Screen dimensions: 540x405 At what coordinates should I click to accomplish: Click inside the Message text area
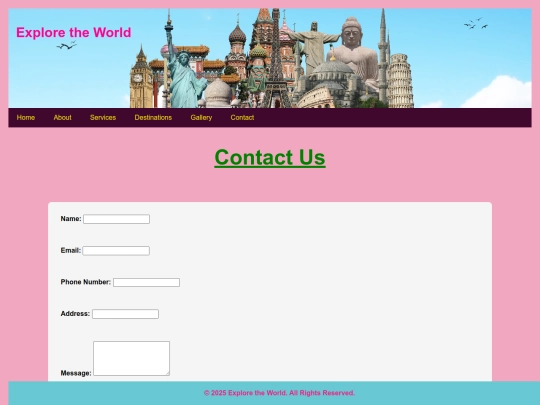point(132,359)
